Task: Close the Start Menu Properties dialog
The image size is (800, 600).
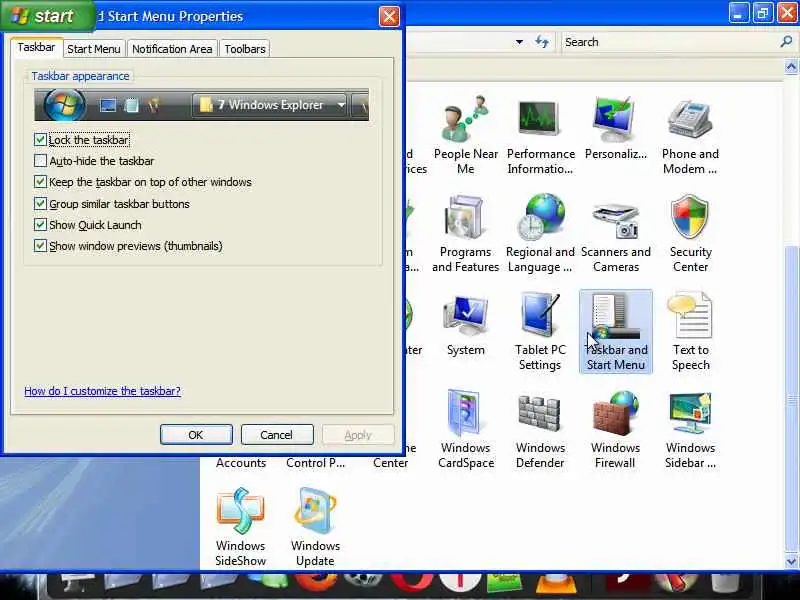Action: pos(389,16)
